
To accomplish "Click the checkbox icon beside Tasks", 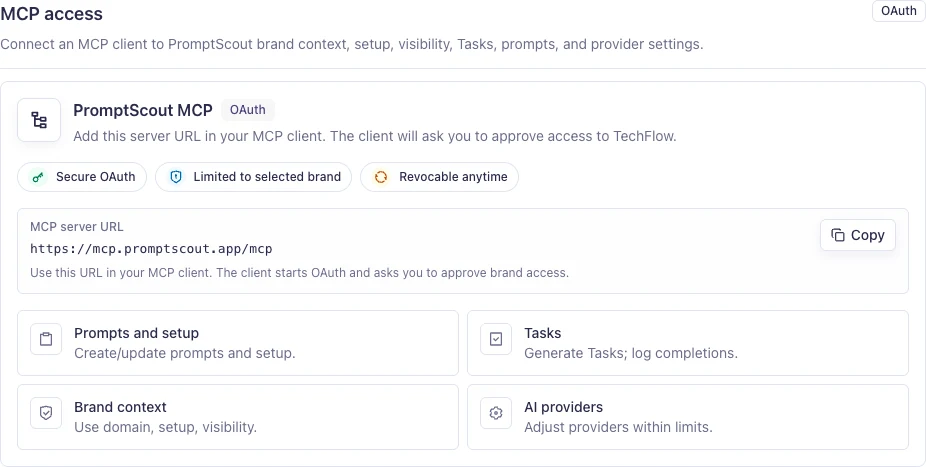I will pos(496,339).
